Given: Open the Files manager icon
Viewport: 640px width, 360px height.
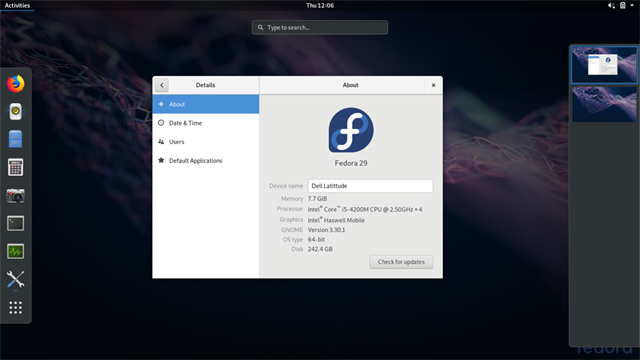Looking at the screenshot, I should point(16,139).
